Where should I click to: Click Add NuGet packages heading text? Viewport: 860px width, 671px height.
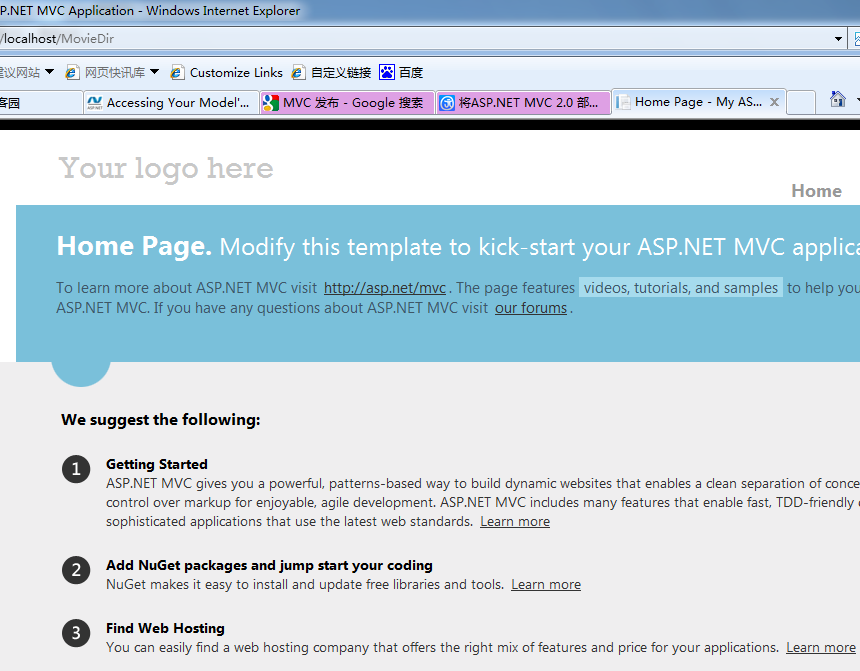[269, 565]
